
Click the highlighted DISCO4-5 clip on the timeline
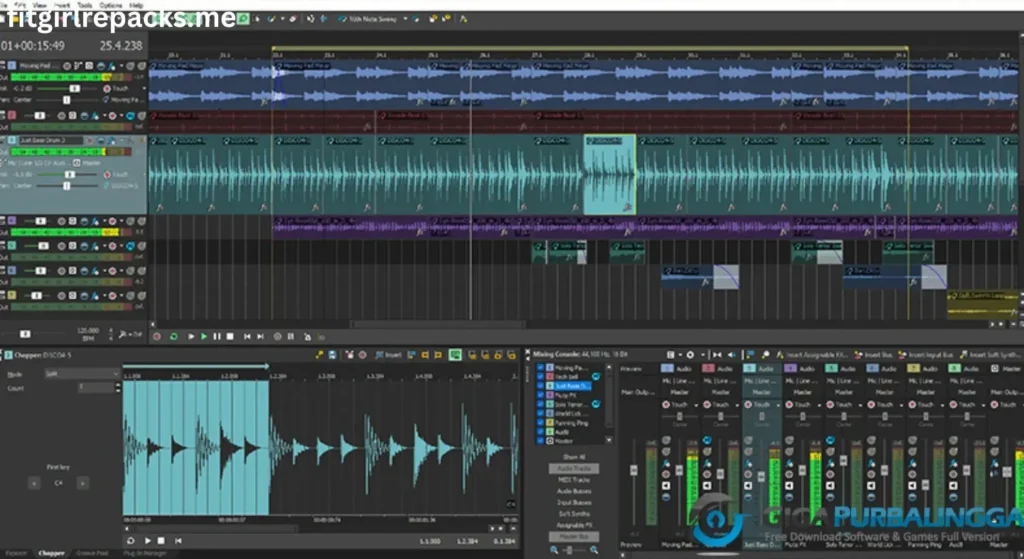pyautogui.click(x=609, y=174)
